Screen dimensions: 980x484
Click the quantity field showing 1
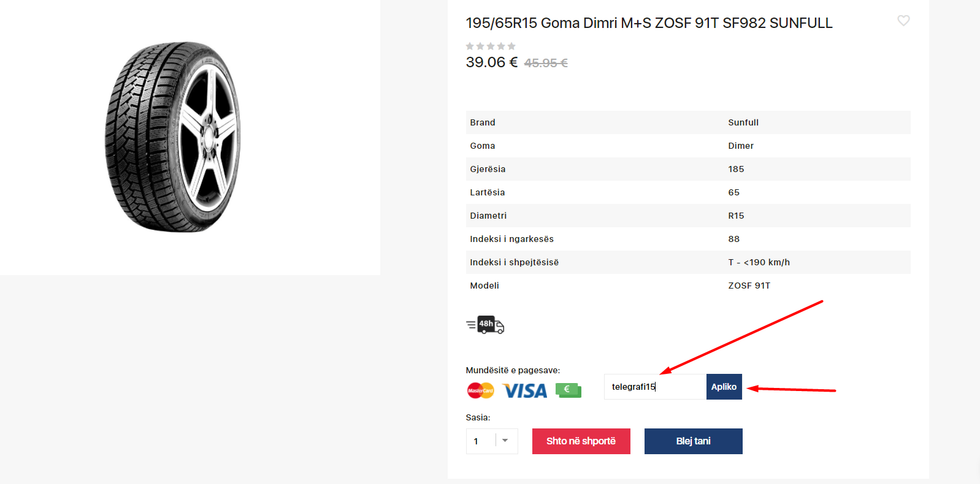coord(480,441)
